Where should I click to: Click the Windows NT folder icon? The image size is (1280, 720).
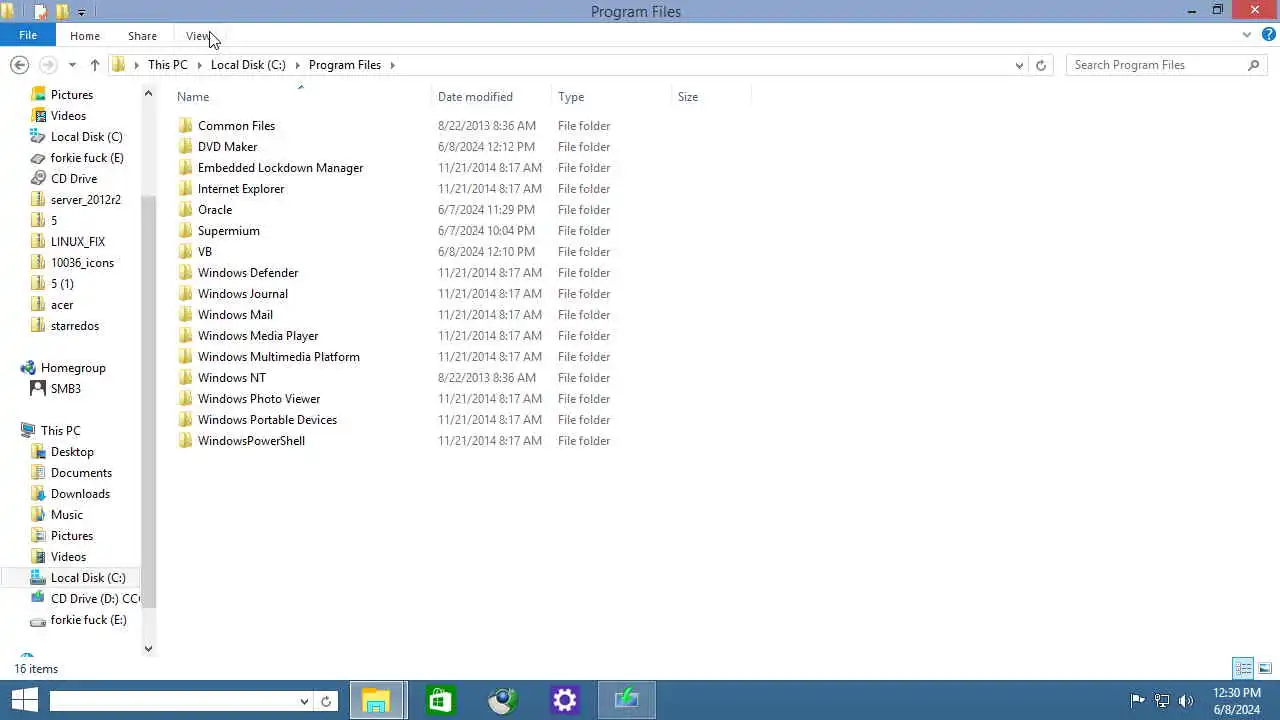pos(185,378)
